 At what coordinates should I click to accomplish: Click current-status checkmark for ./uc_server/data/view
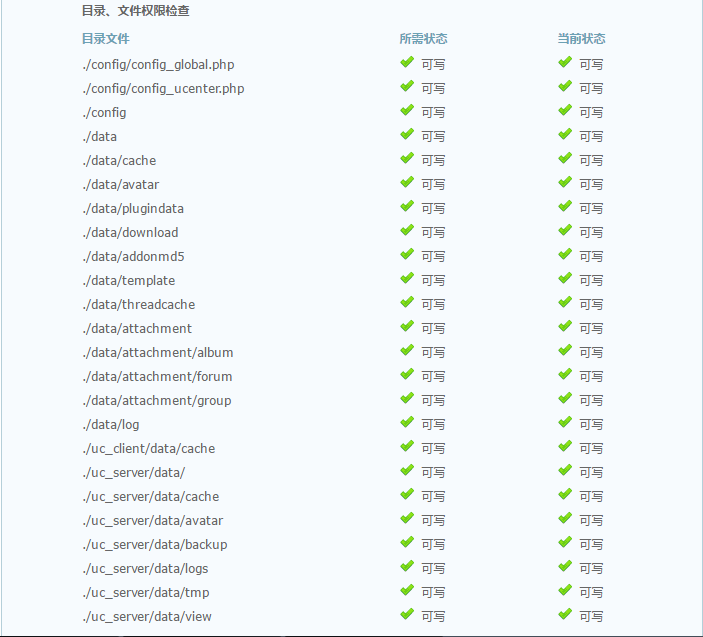[x=565, y=614]
